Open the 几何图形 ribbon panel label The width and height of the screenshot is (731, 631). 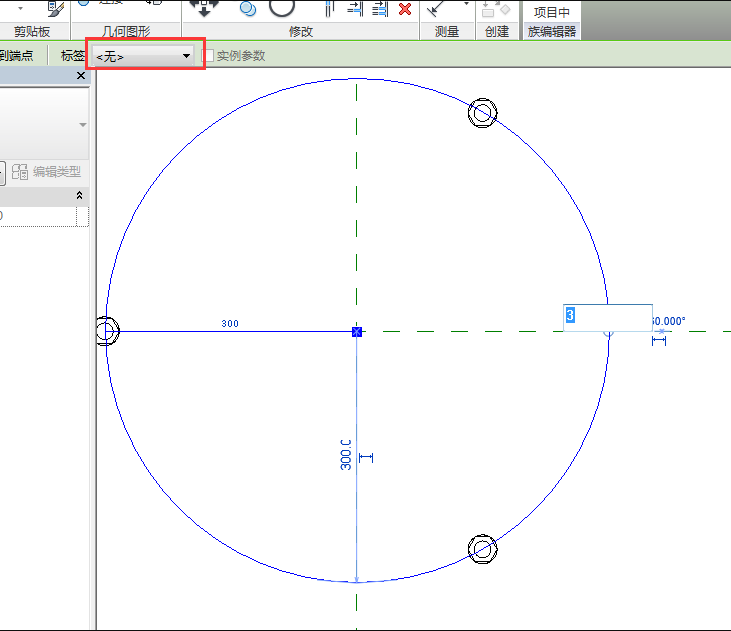(127, 32)
